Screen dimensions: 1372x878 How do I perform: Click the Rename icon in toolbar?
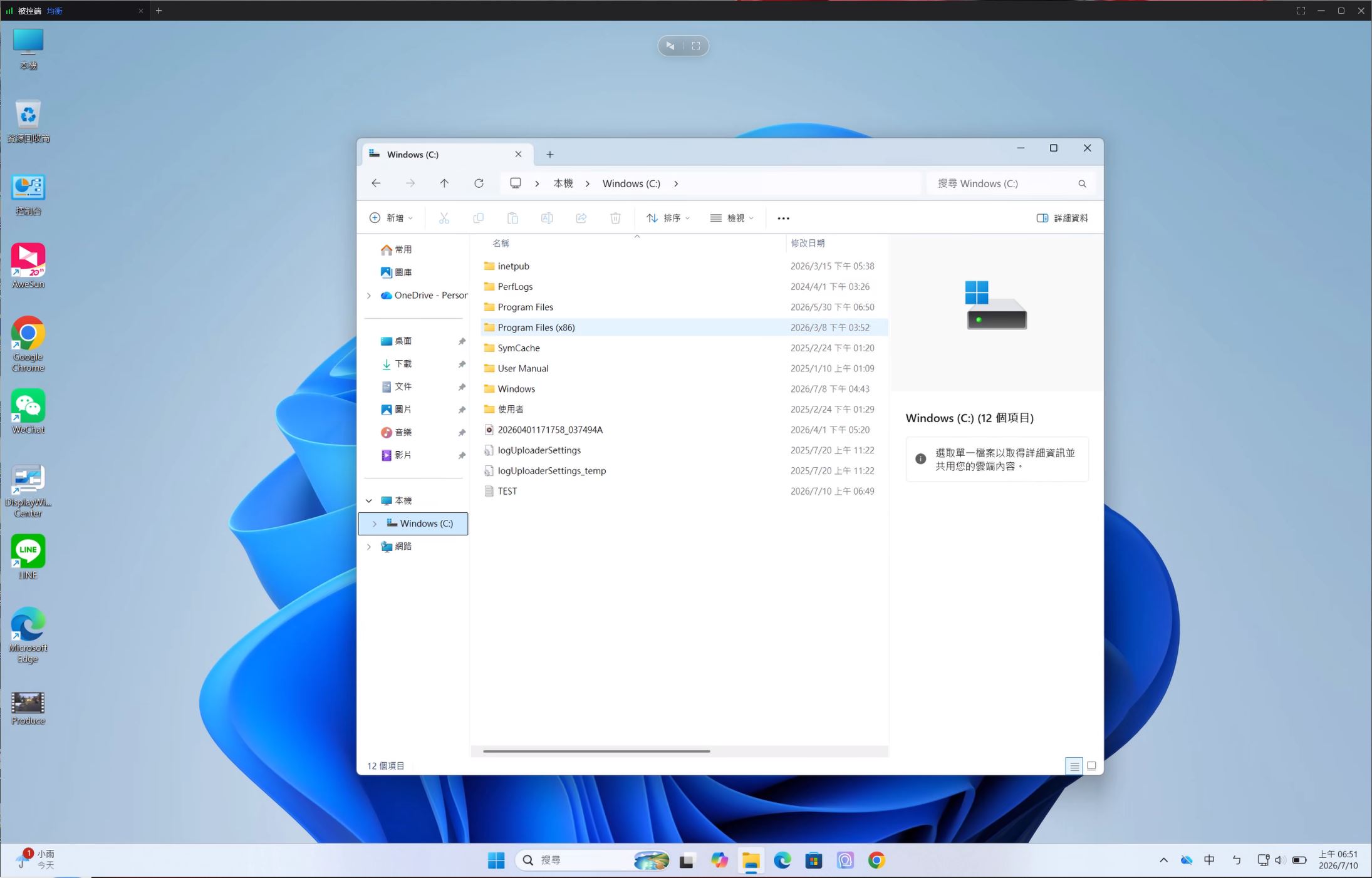coord(547,218)
